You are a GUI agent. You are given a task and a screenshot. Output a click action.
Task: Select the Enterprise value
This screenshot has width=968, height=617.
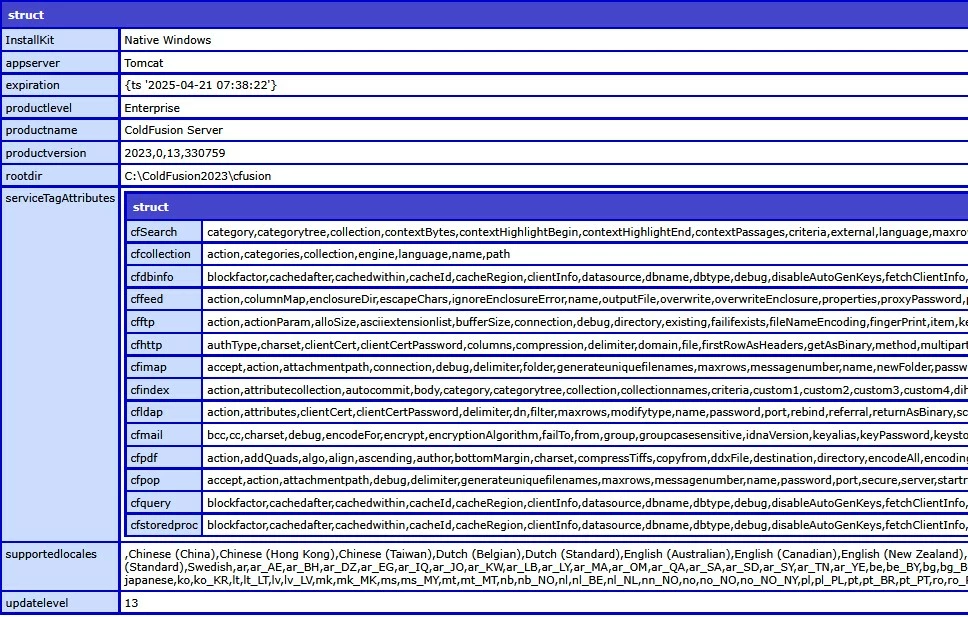pos(152,108)
